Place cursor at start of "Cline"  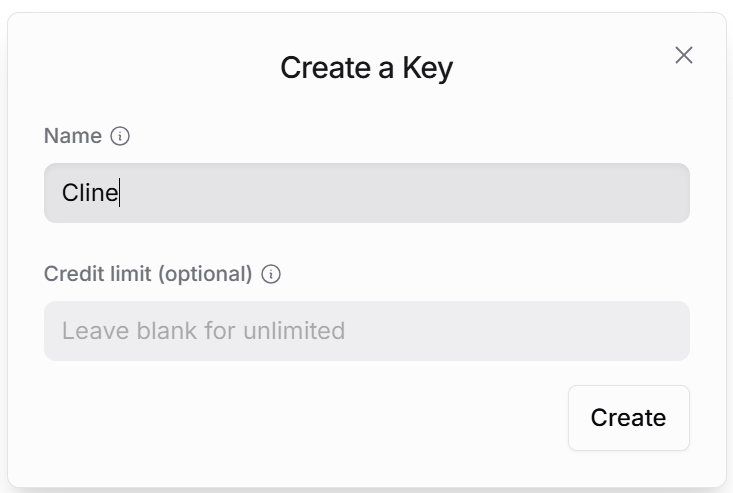tap(63, 193)
